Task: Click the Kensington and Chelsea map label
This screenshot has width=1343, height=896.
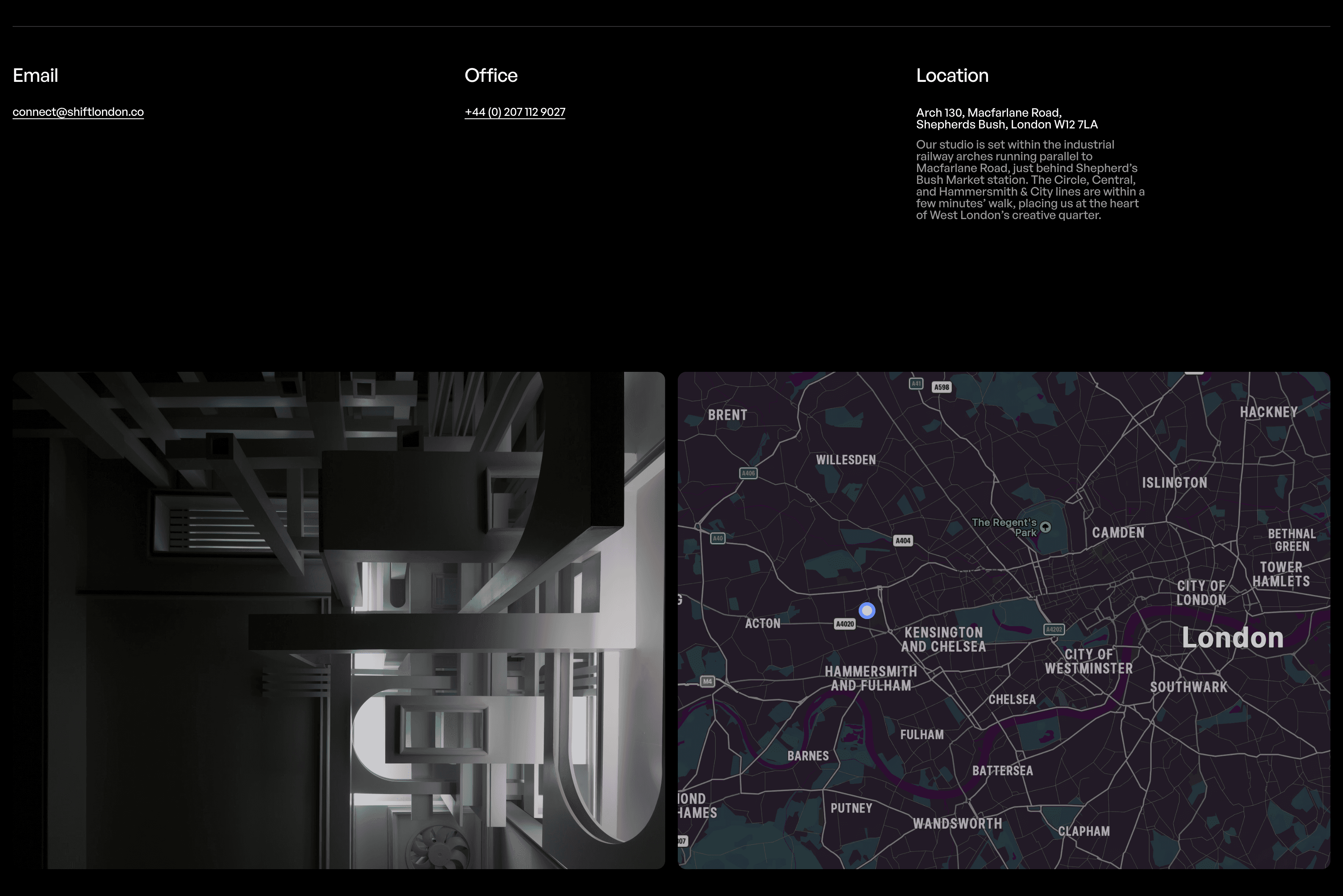Action: coord(943,640)
